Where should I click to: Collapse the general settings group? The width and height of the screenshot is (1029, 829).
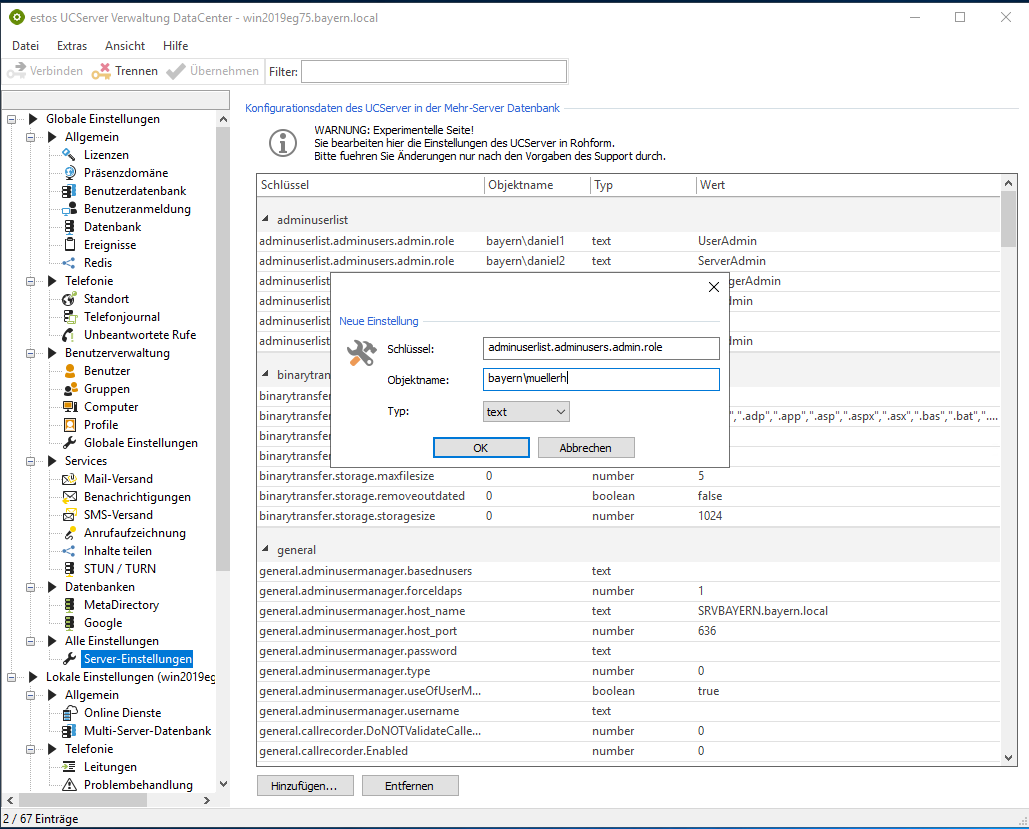(x=266, y=550)
